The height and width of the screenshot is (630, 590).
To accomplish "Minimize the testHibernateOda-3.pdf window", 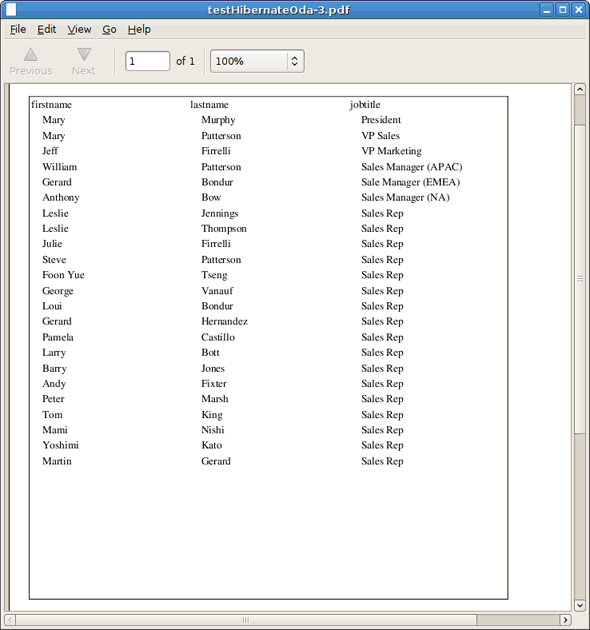I will click(x=547, y=10).
